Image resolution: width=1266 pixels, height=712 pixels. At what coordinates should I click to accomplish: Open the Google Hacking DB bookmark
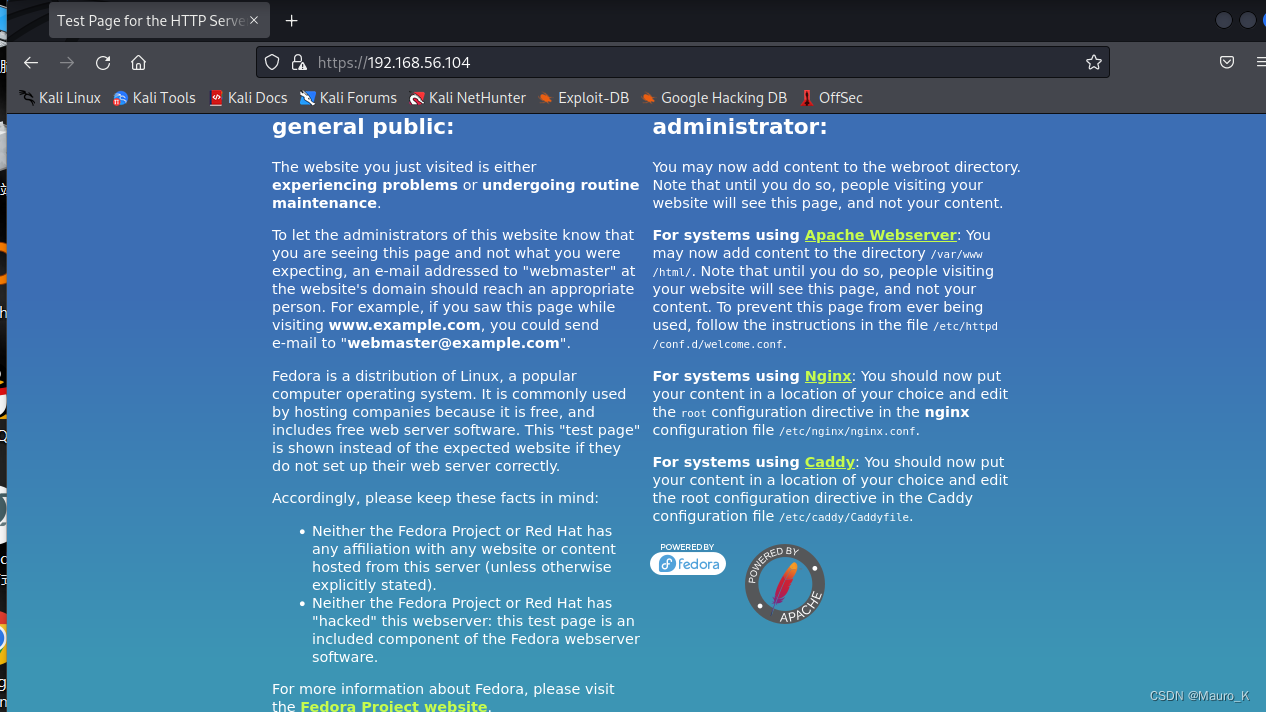[x=714, y=98]
